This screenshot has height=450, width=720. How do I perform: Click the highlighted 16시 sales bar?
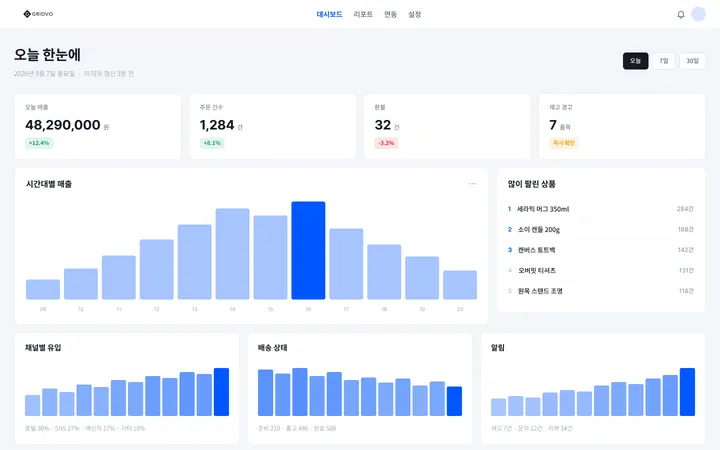[x=308, y=250]
